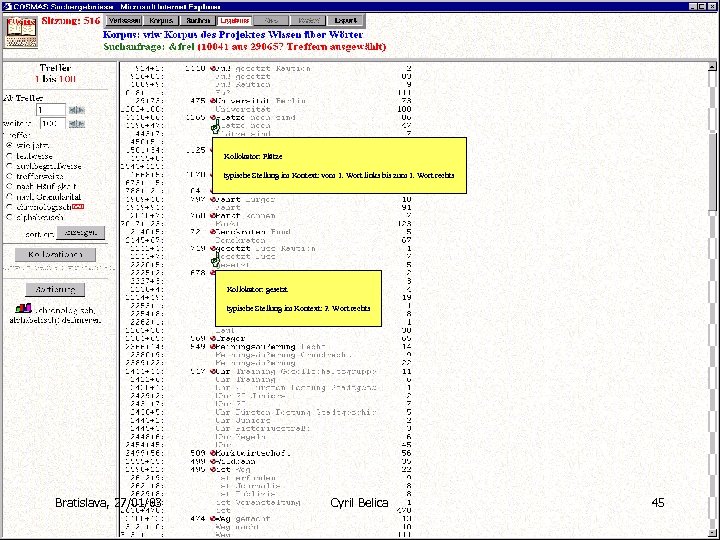
Task: Click the Export toolbar button
Action: (x=345, y=21)
